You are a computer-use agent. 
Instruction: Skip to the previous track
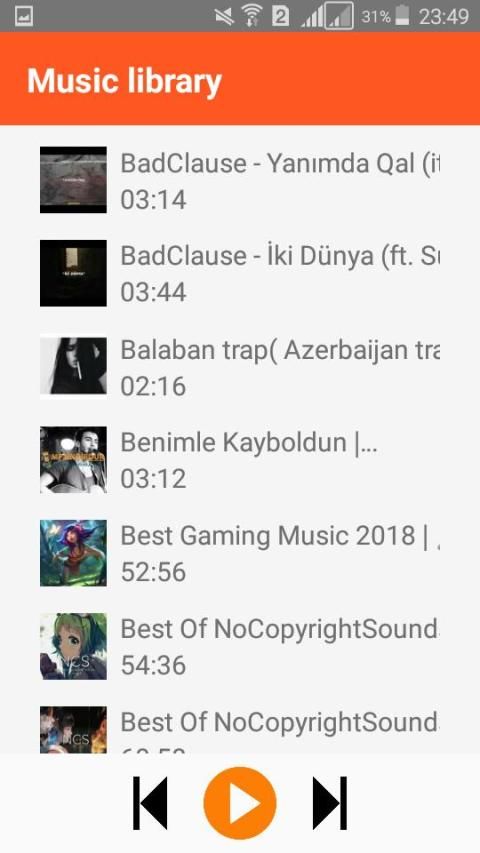click(150, 803)
